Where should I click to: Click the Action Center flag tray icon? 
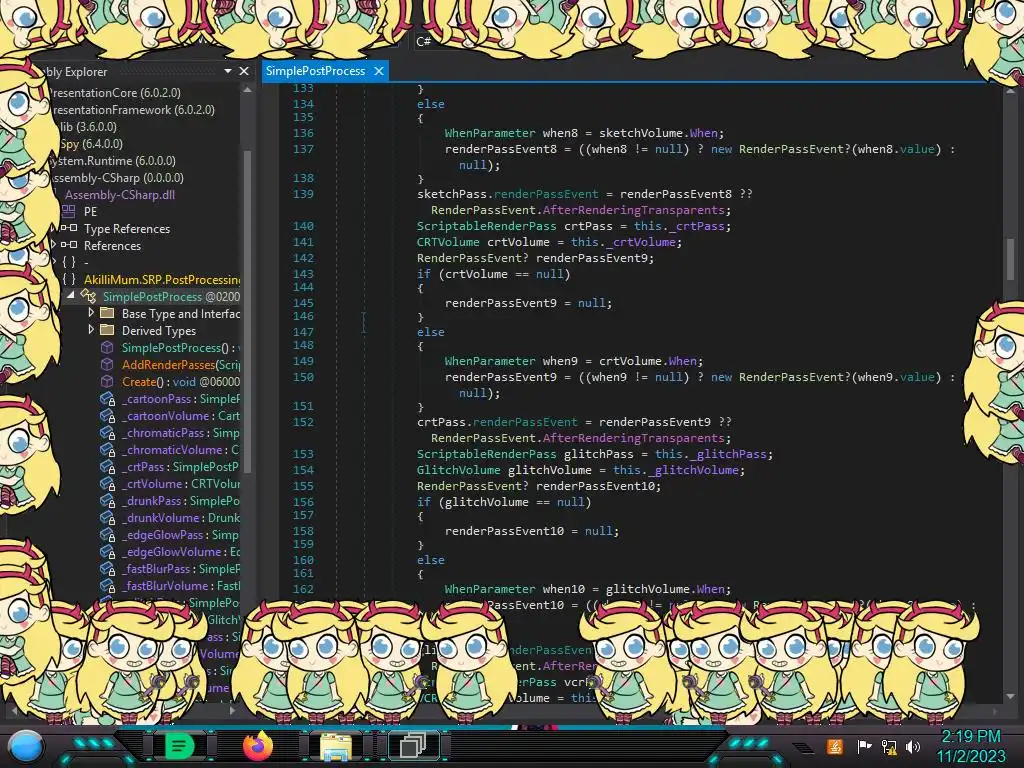(864, 746)
